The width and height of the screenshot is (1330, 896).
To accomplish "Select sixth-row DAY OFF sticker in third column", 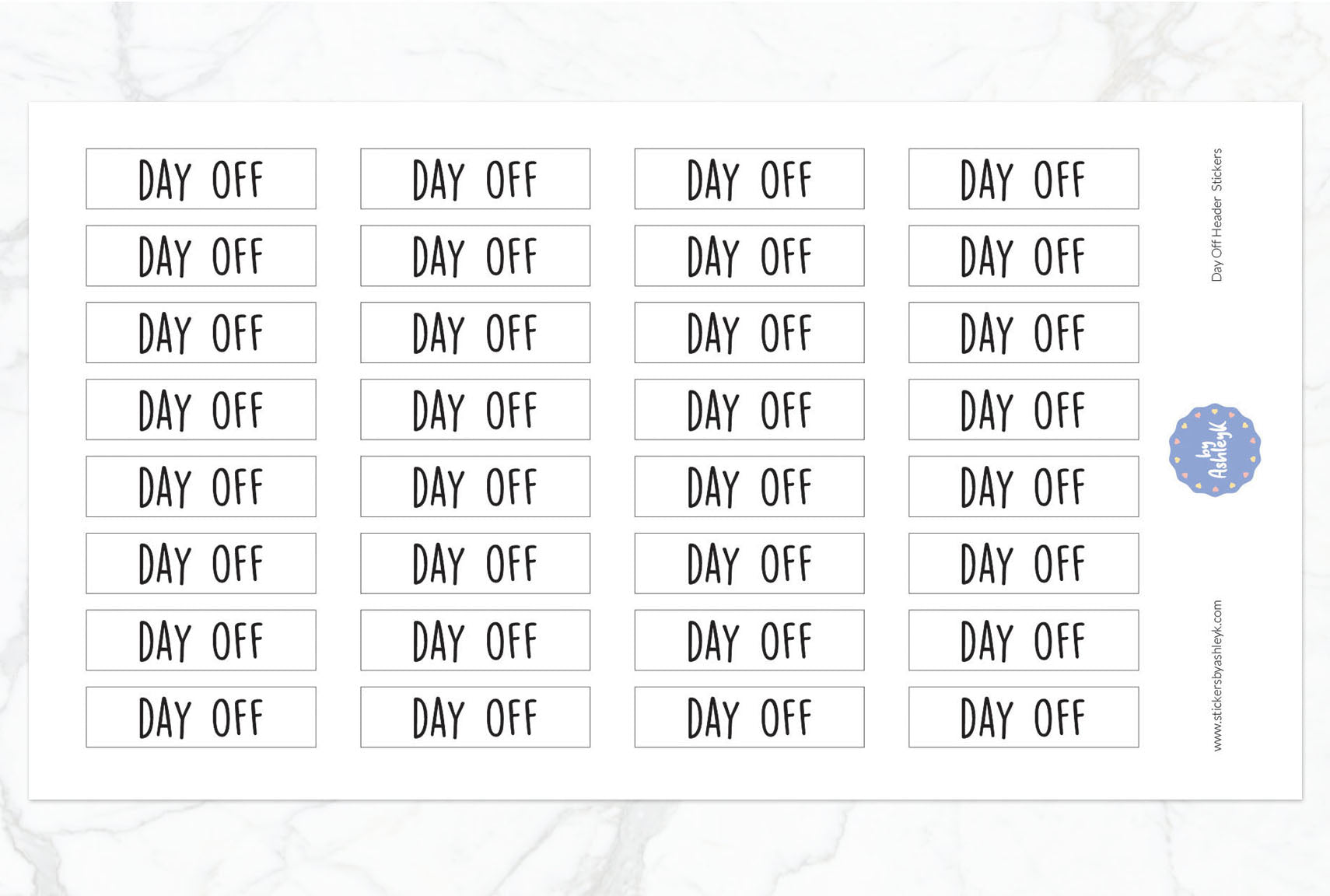I will [x=749, y=563].
